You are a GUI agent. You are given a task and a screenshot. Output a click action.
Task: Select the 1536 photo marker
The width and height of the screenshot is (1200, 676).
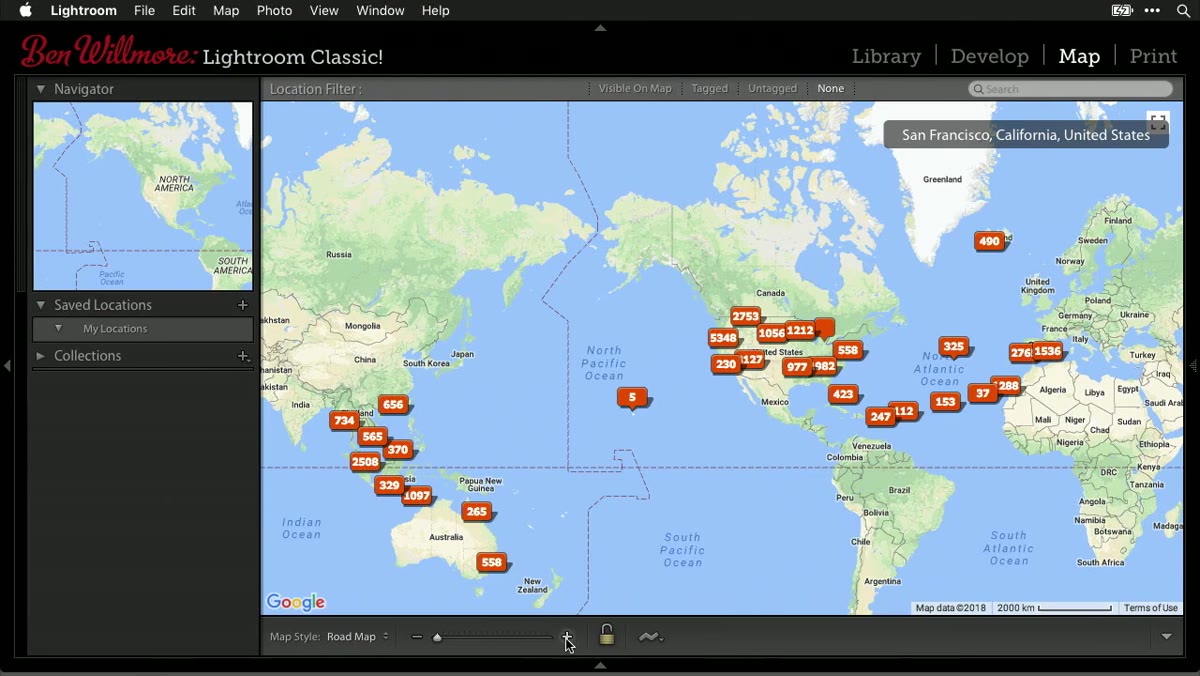click(x=1047, y=351)
